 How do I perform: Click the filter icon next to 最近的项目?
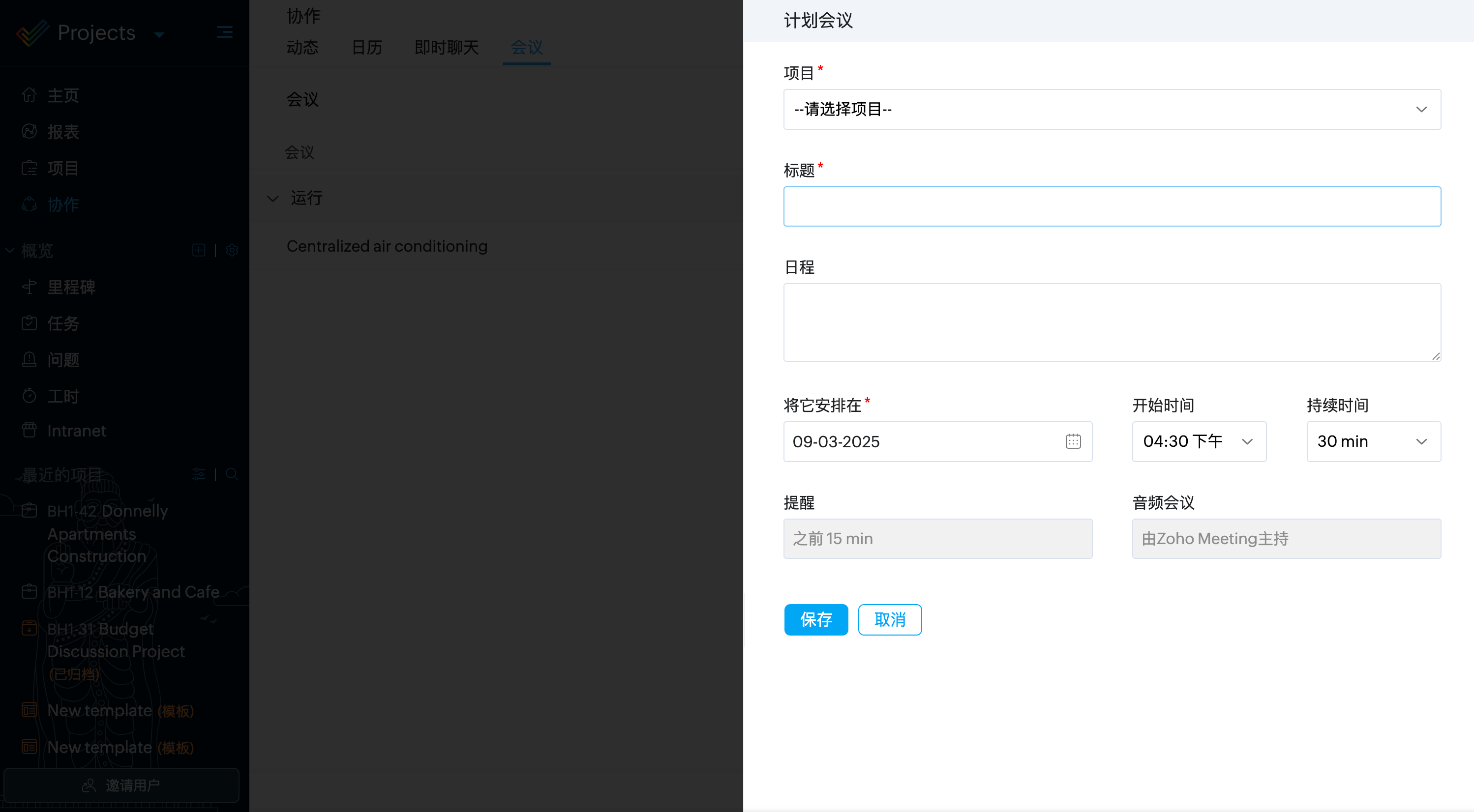pyautogui.click(x=199, y=474)
